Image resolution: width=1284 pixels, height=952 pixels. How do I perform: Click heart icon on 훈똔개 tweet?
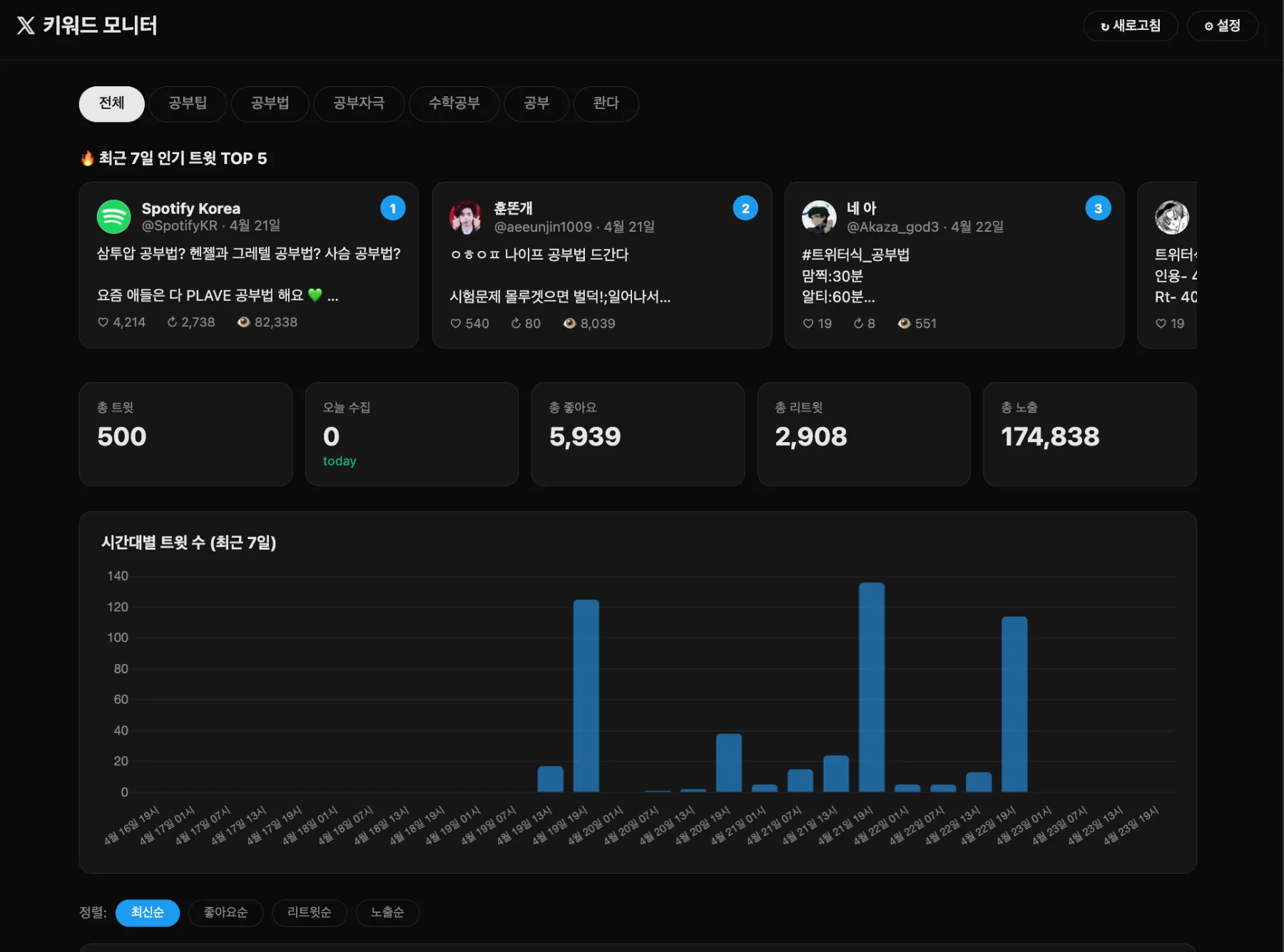coord(456,324)
